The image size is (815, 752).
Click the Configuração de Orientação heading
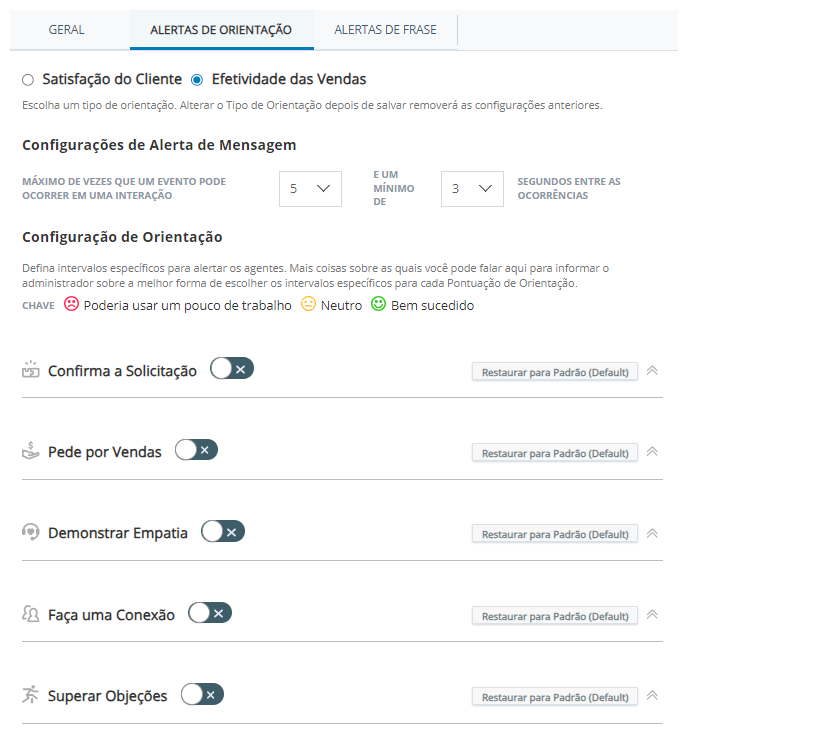point(122,237)
